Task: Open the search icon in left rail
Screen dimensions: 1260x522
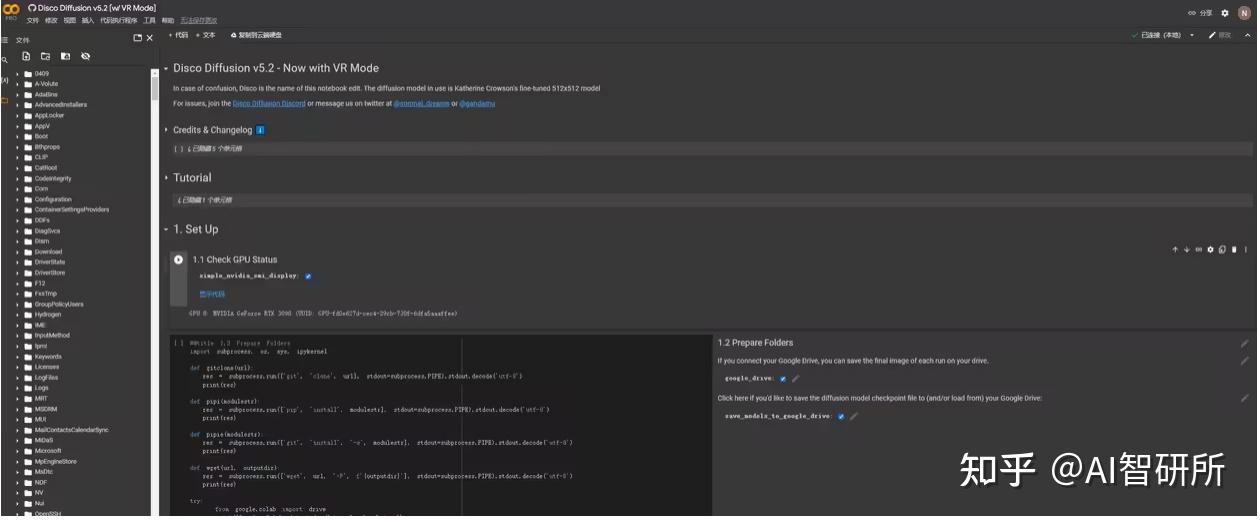Action: [5, 60]
